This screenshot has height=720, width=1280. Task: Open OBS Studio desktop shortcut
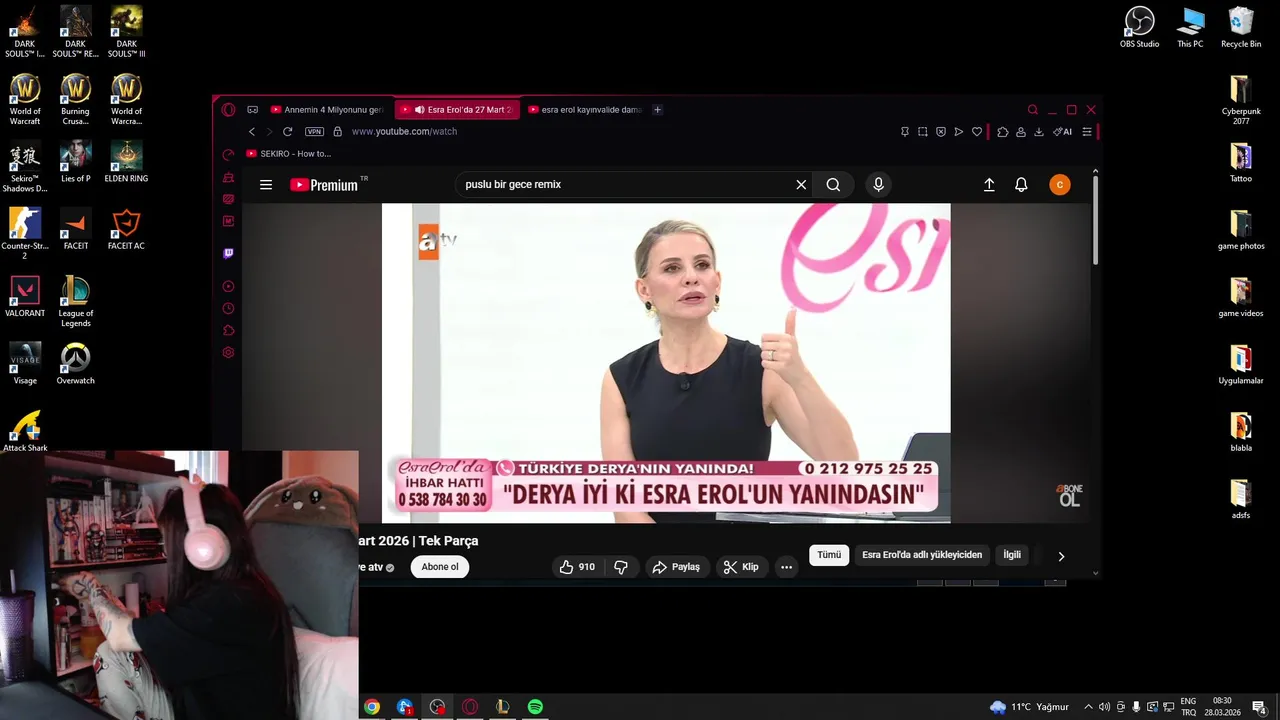[1139, 28]
